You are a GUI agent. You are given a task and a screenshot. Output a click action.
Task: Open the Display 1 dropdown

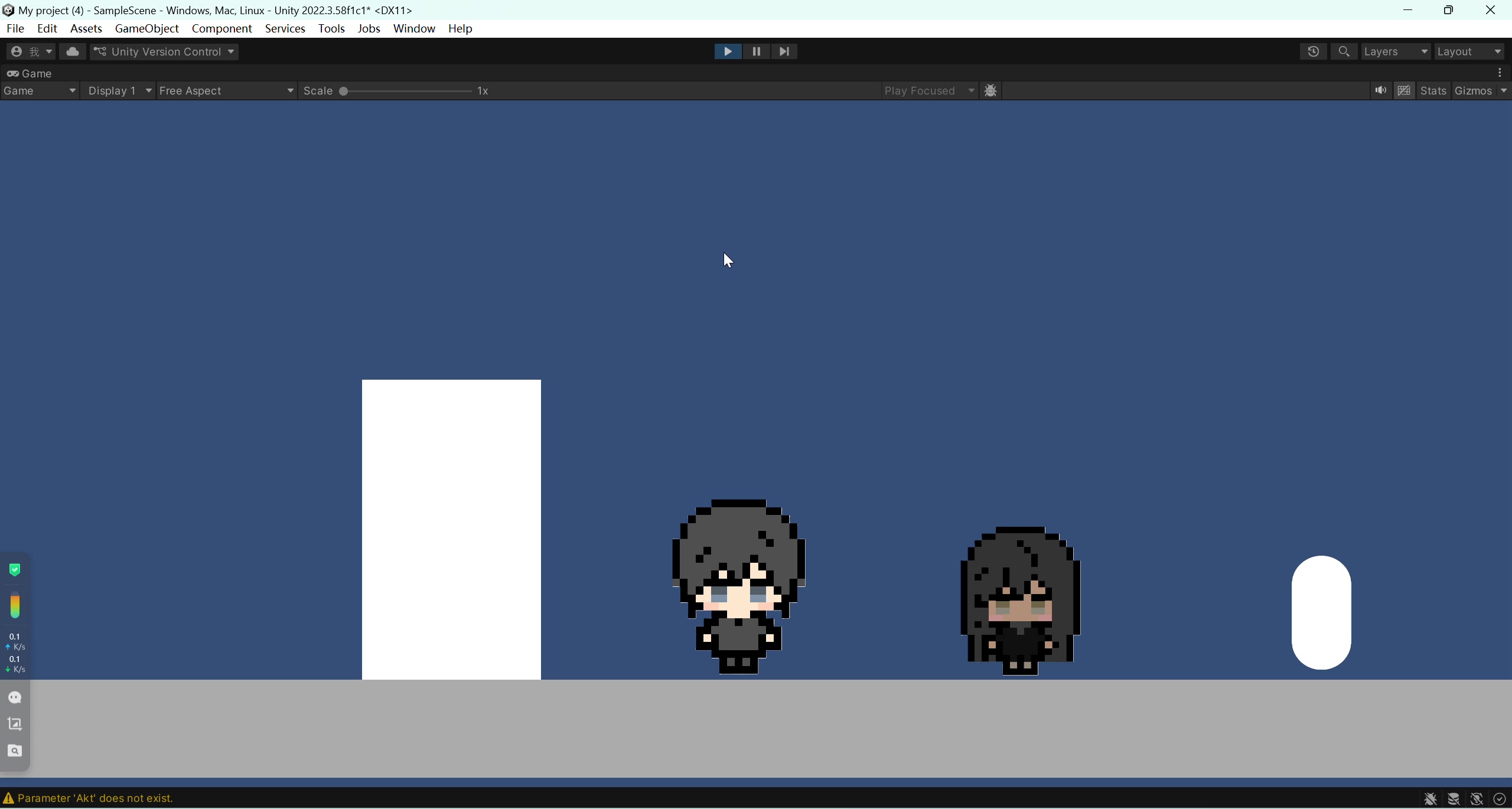click(x=119, y=90)
